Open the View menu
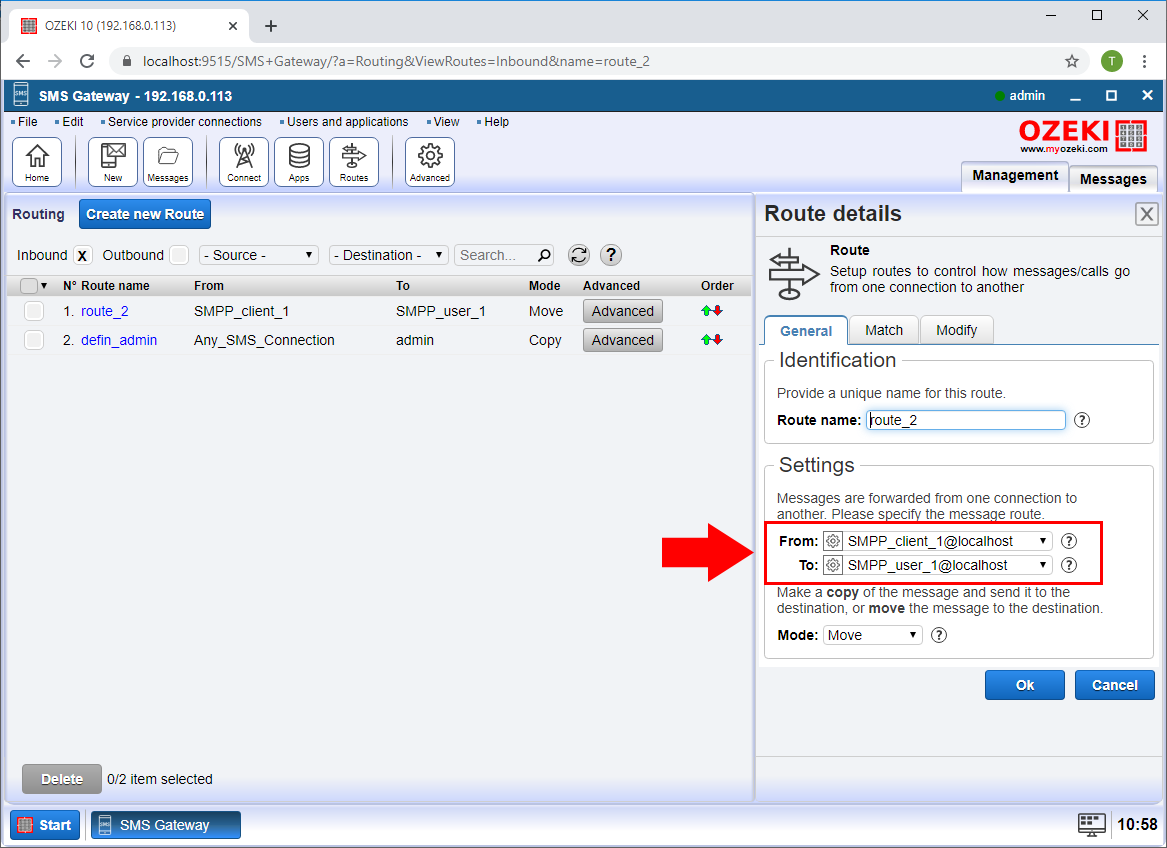The image size is (1167, 848). pyautogui.click(x=447, y=122)
